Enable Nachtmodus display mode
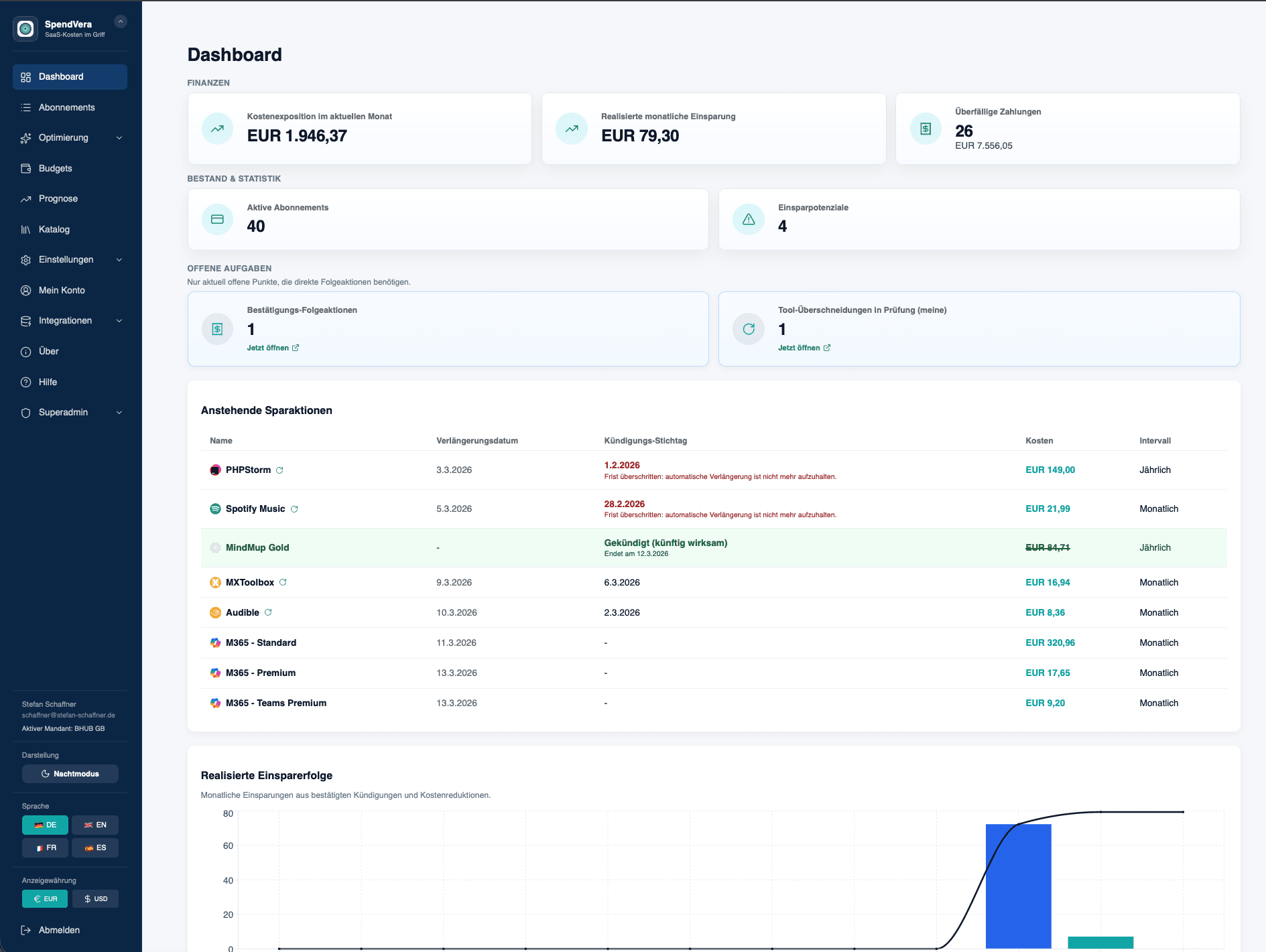This screenshot has height=952, width=1266. (70, 774)
